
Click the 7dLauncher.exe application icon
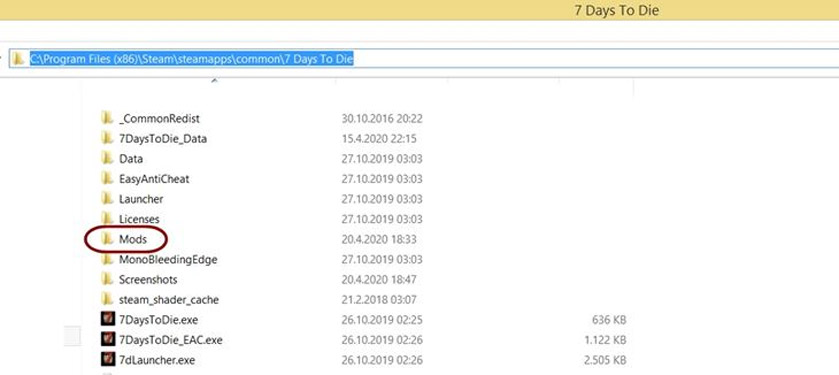[x=108, y=359]
